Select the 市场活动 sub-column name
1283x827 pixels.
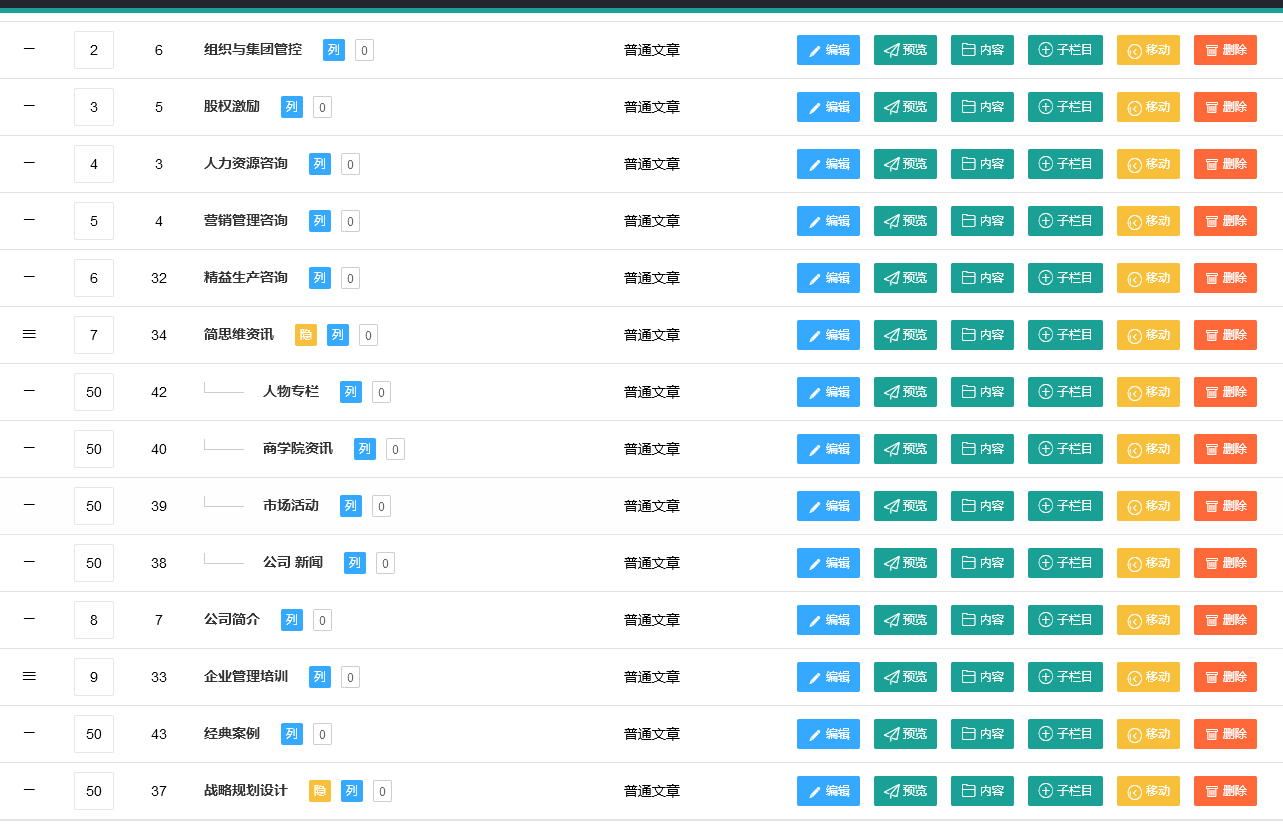tap(290, 506)
